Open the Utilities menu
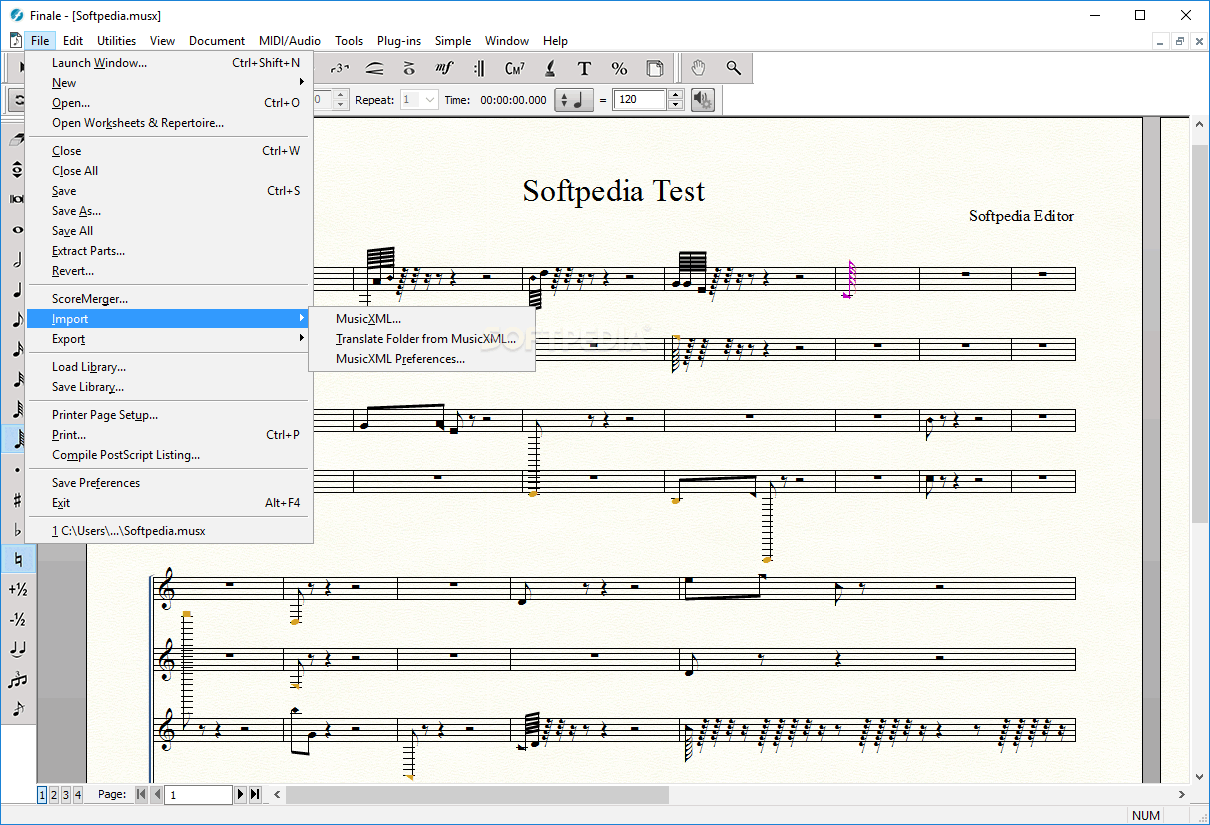This screenshot has width=1210, height=825. pos(116,41)
